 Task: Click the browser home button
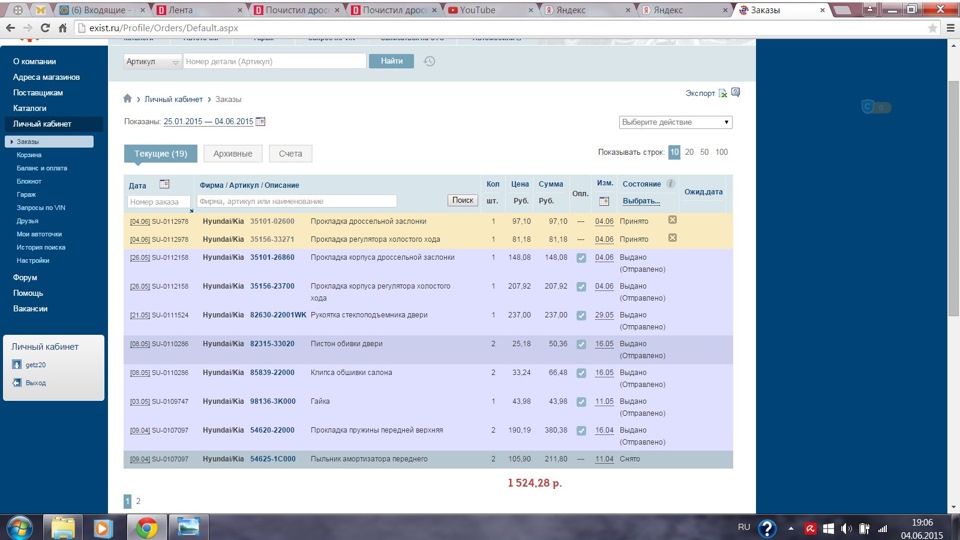point(62,28)
